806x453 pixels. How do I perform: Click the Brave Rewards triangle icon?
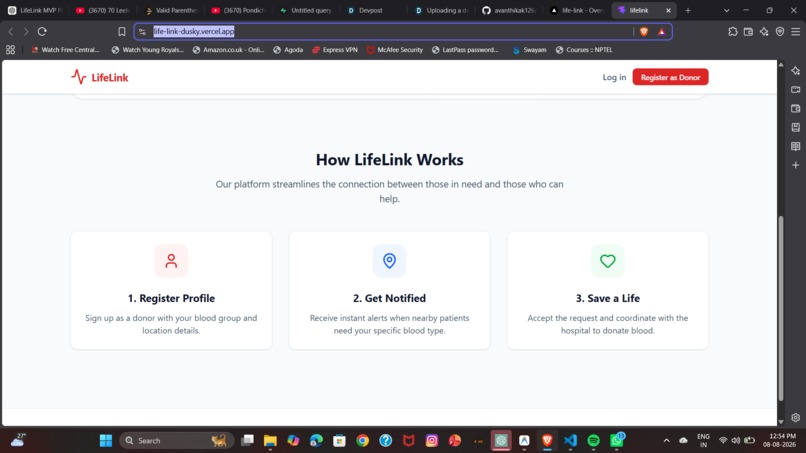coord(662,31)
